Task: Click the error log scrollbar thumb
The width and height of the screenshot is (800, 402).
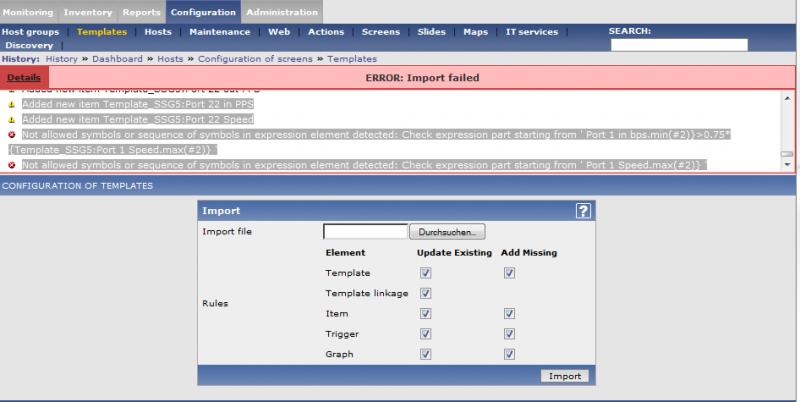Action: coord(787,154)
